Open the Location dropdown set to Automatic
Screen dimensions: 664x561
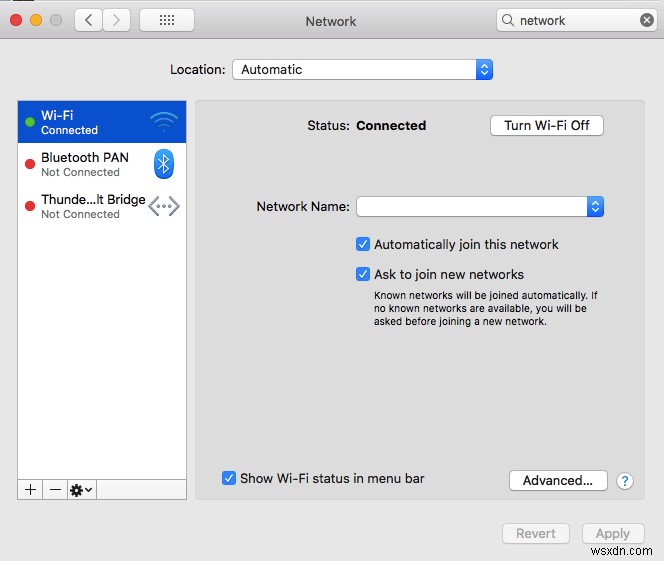(362, 69)
